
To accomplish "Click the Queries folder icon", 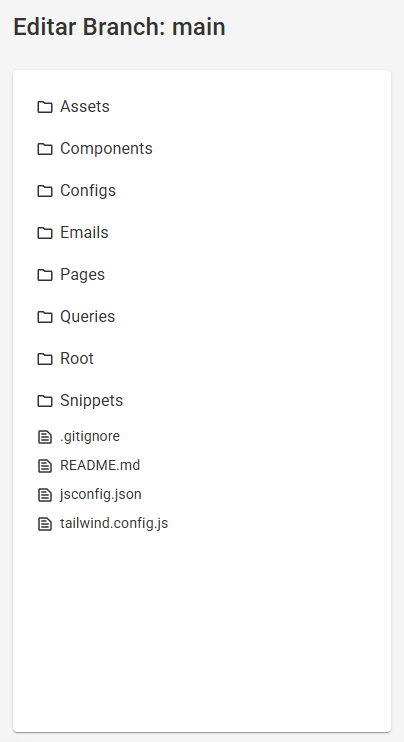I will pyautogui.click(x=45, y=317).
